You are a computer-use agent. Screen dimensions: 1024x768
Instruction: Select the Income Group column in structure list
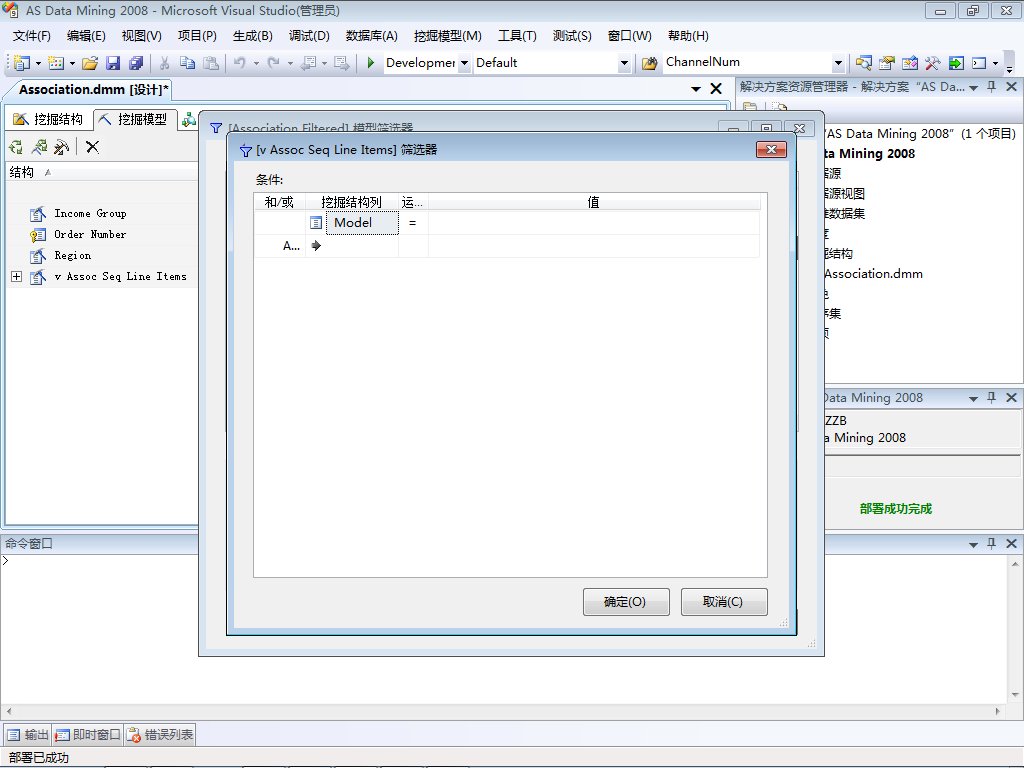pyautogui.click(x=90, y=214)
